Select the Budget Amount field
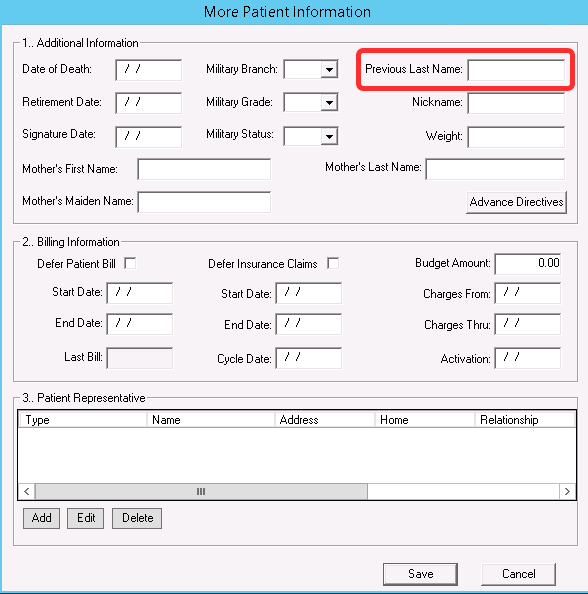 [527, 264]
